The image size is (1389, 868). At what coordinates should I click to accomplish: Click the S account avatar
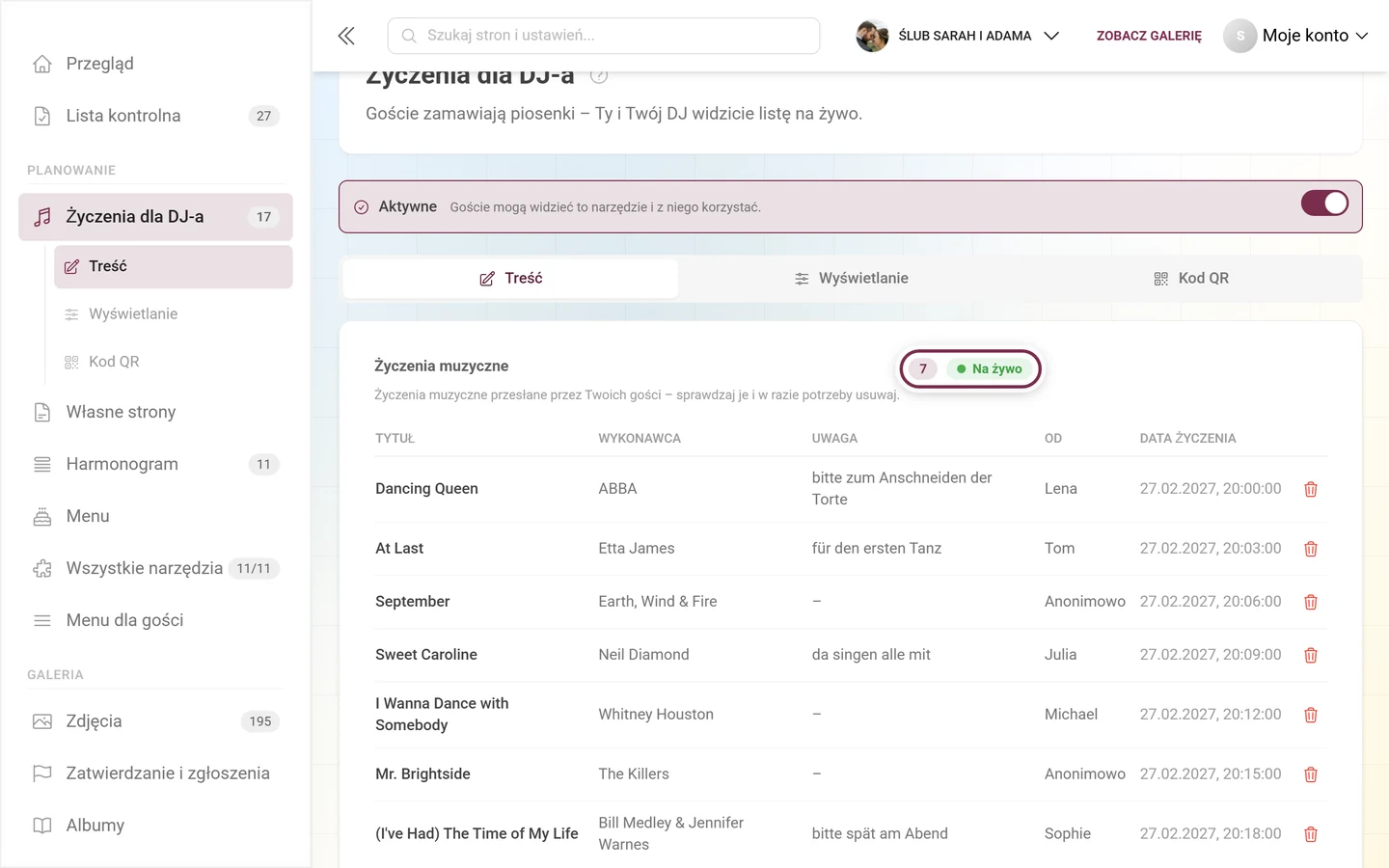coord(1239,36)
